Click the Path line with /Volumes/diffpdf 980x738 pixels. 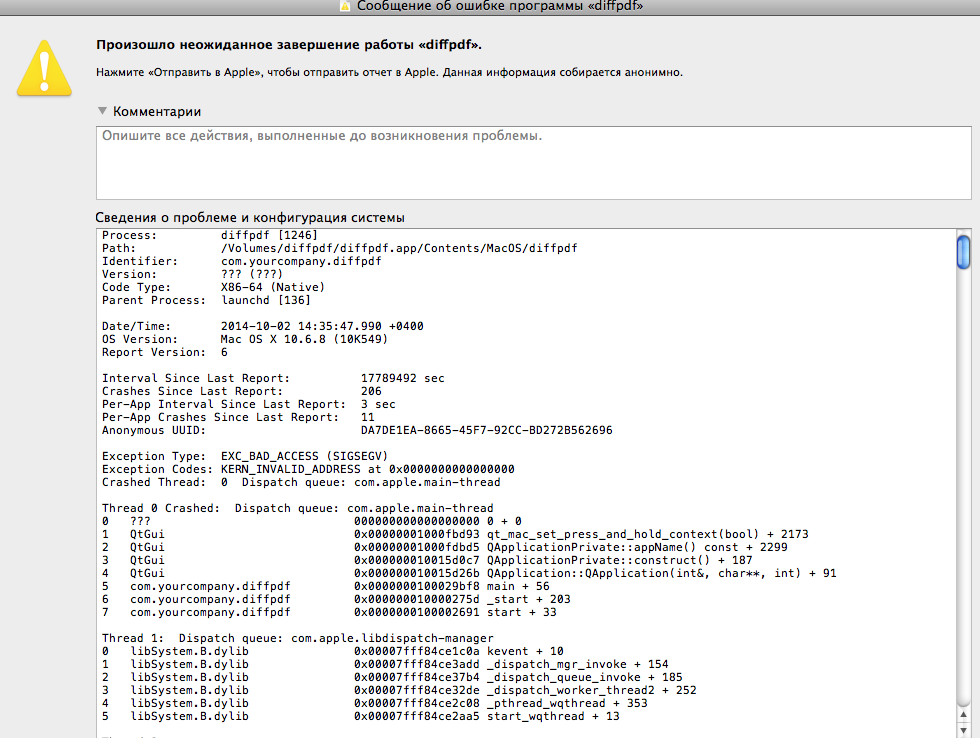[x=339, y=248]
